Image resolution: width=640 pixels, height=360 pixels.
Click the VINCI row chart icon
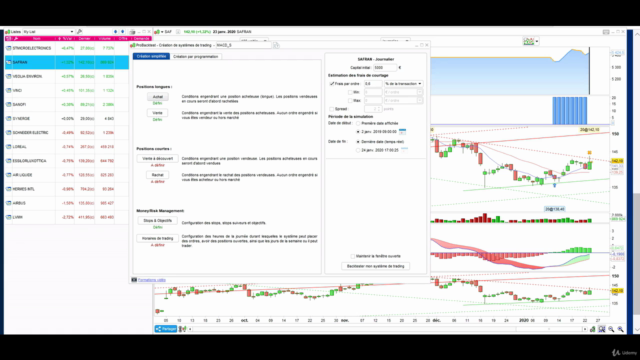tap(9, 90)
